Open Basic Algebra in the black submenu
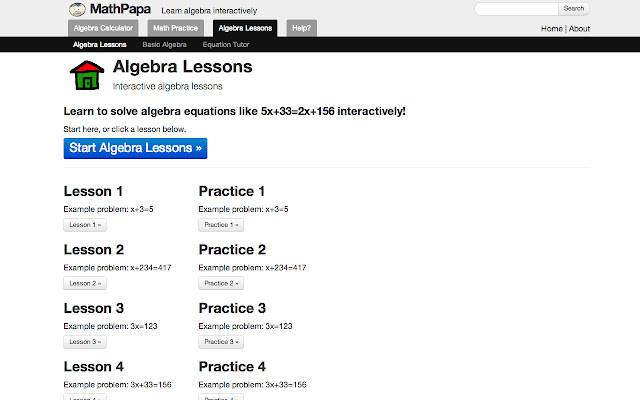The image size is (640, 400). point(165,45)
